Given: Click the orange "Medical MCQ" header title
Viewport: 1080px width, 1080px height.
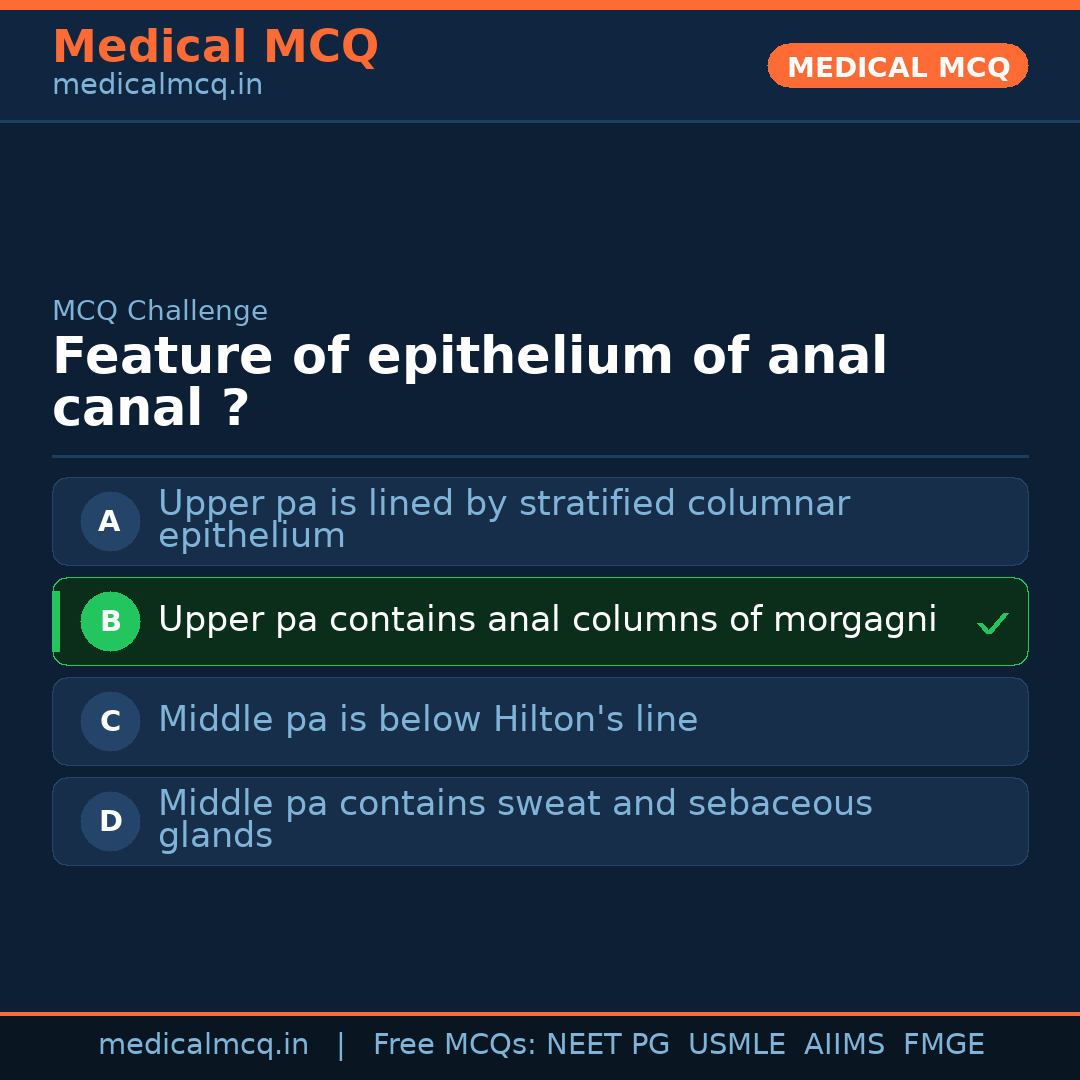Looking at the screenshot, I should pos(215,47).
